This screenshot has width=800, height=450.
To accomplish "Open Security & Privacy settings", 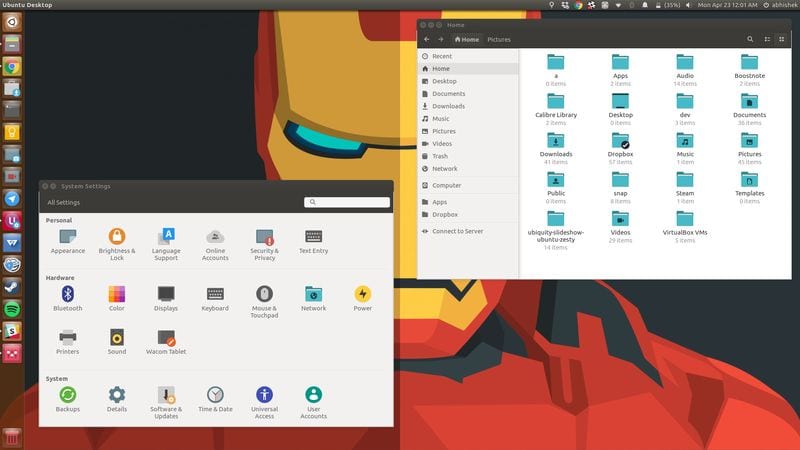I will (264, 244).
